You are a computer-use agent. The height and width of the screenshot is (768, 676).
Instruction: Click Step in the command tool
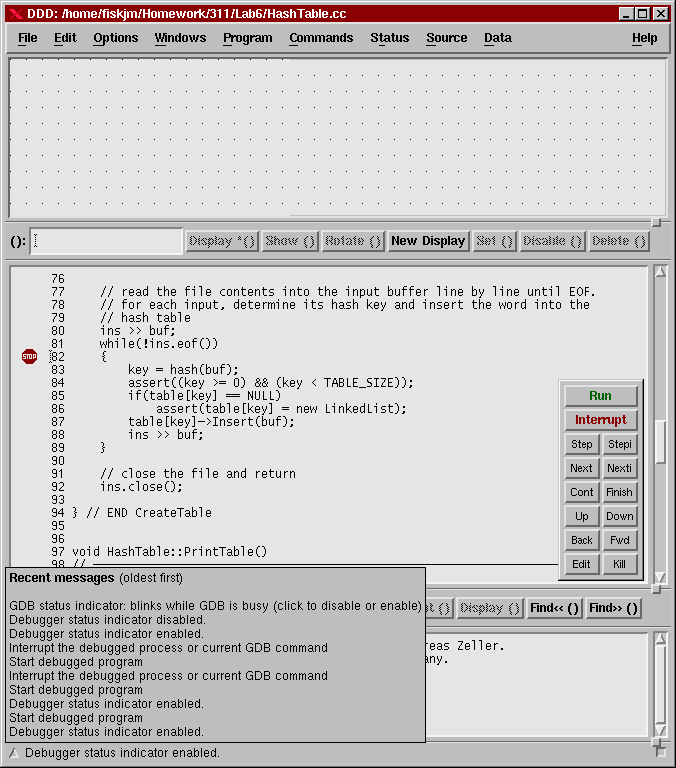[x=581, y=444]
